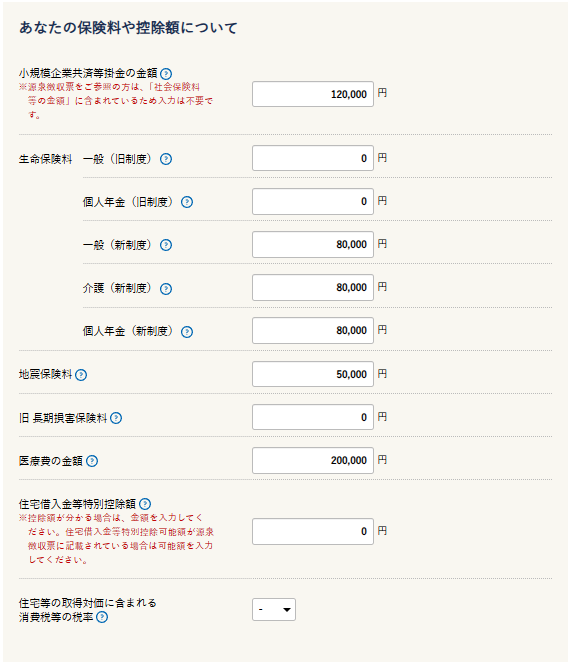Open help for 消費税等の税率

pos(102,617)
